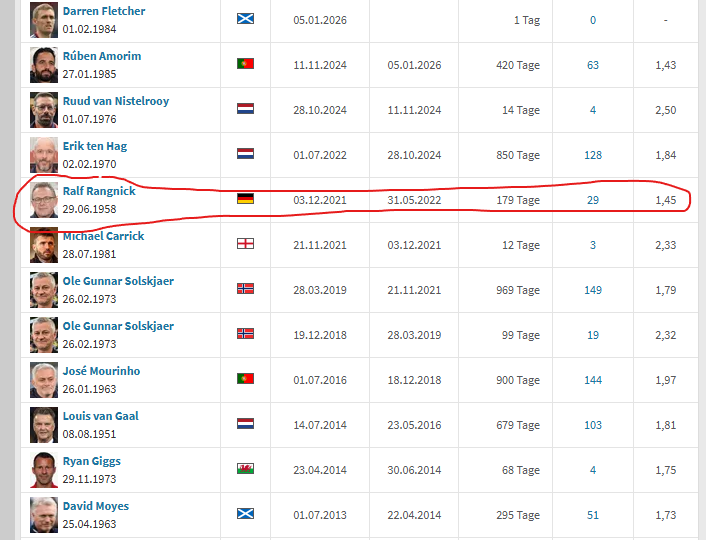Click the Portugal flag beside José Mourinho
The image size is (706, 540).
tap(245, 379)
